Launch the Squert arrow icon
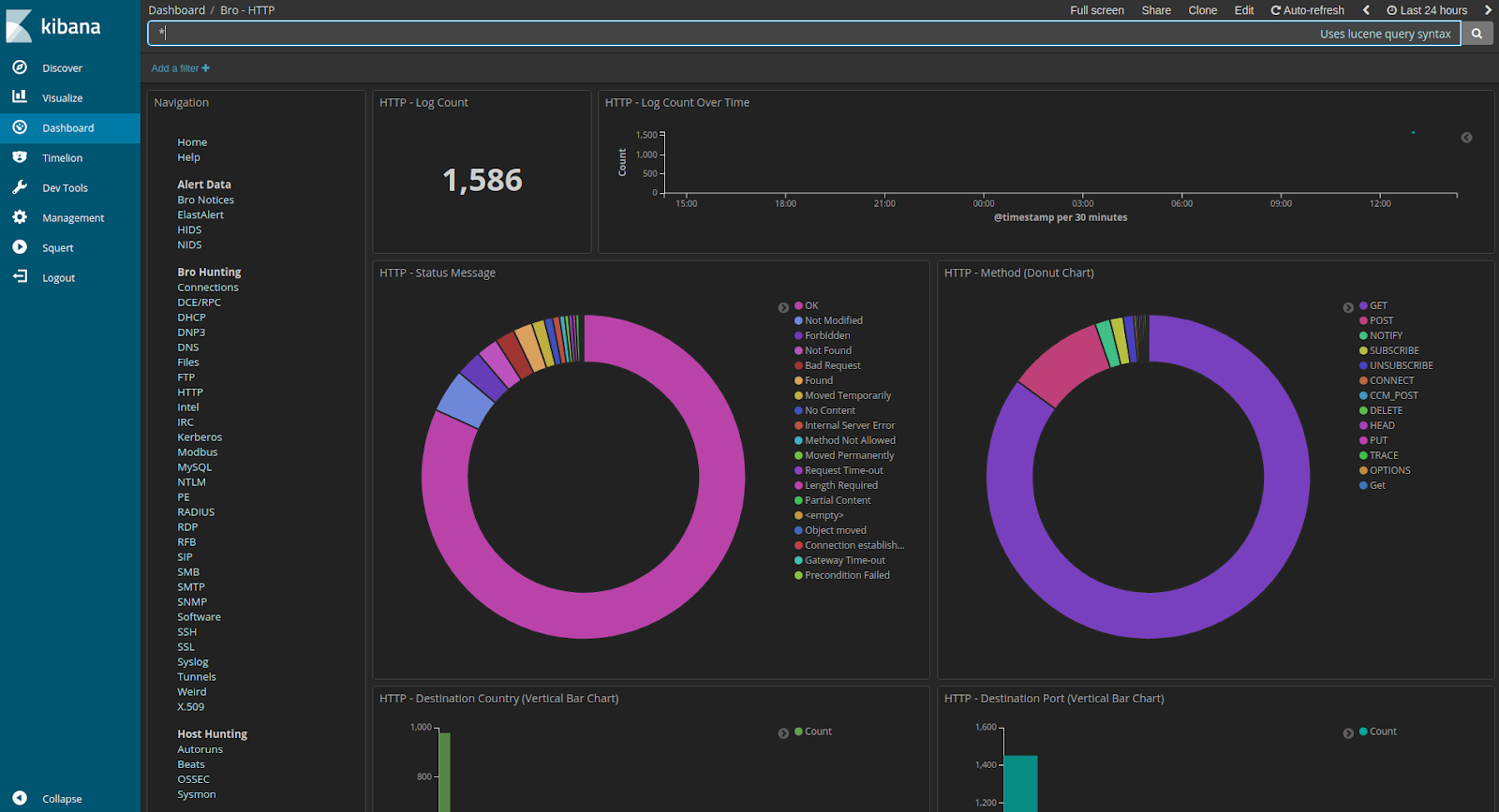Viewport: 1499px width, 812px height. 20,247
